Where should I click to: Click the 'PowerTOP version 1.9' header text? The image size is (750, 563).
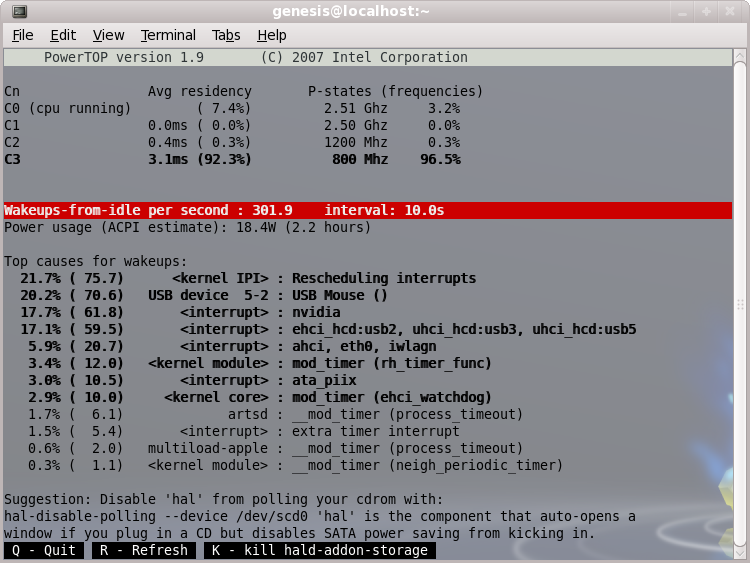click(124, 57)
